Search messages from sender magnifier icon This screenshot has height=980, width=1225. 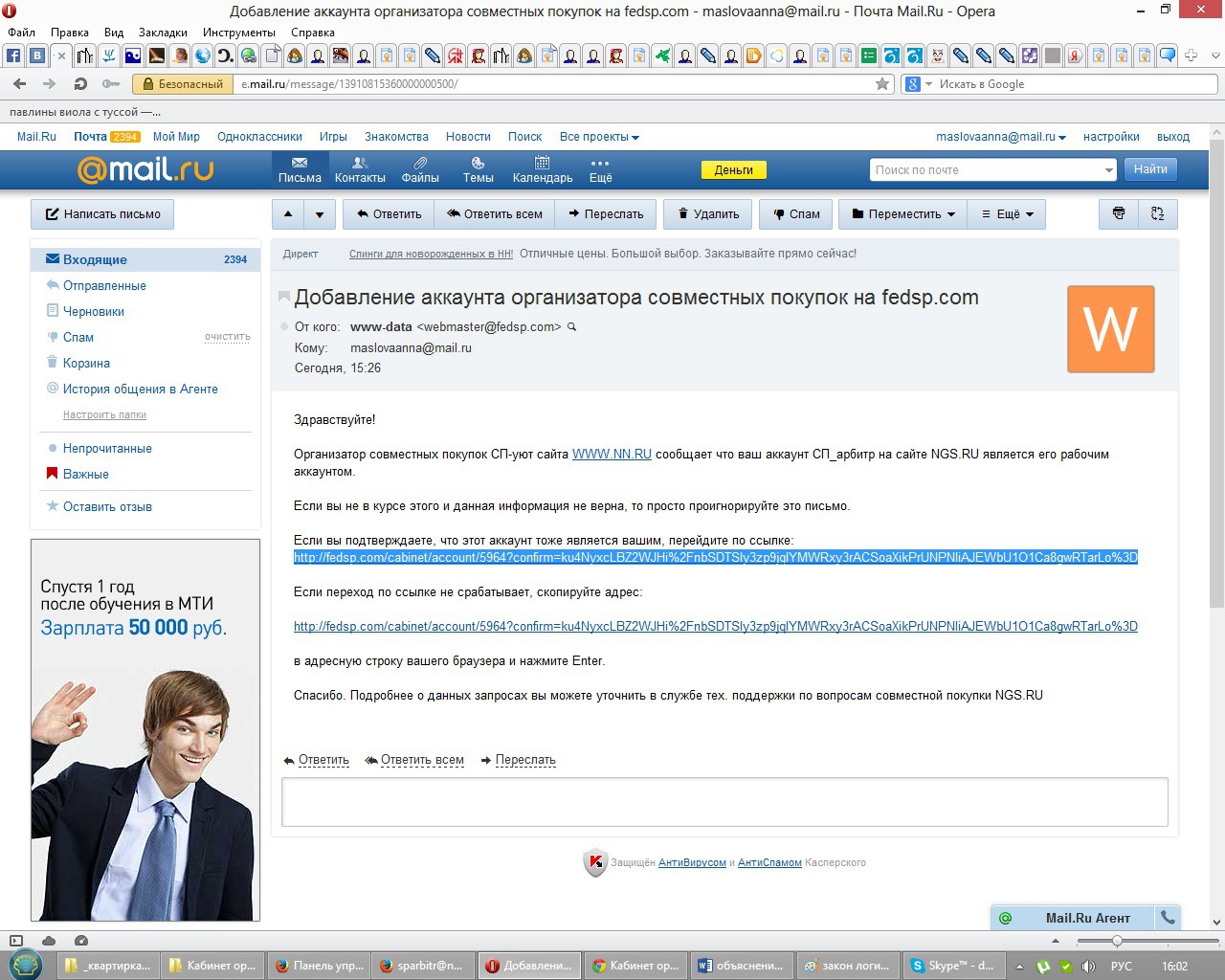(x=572, y=327)
